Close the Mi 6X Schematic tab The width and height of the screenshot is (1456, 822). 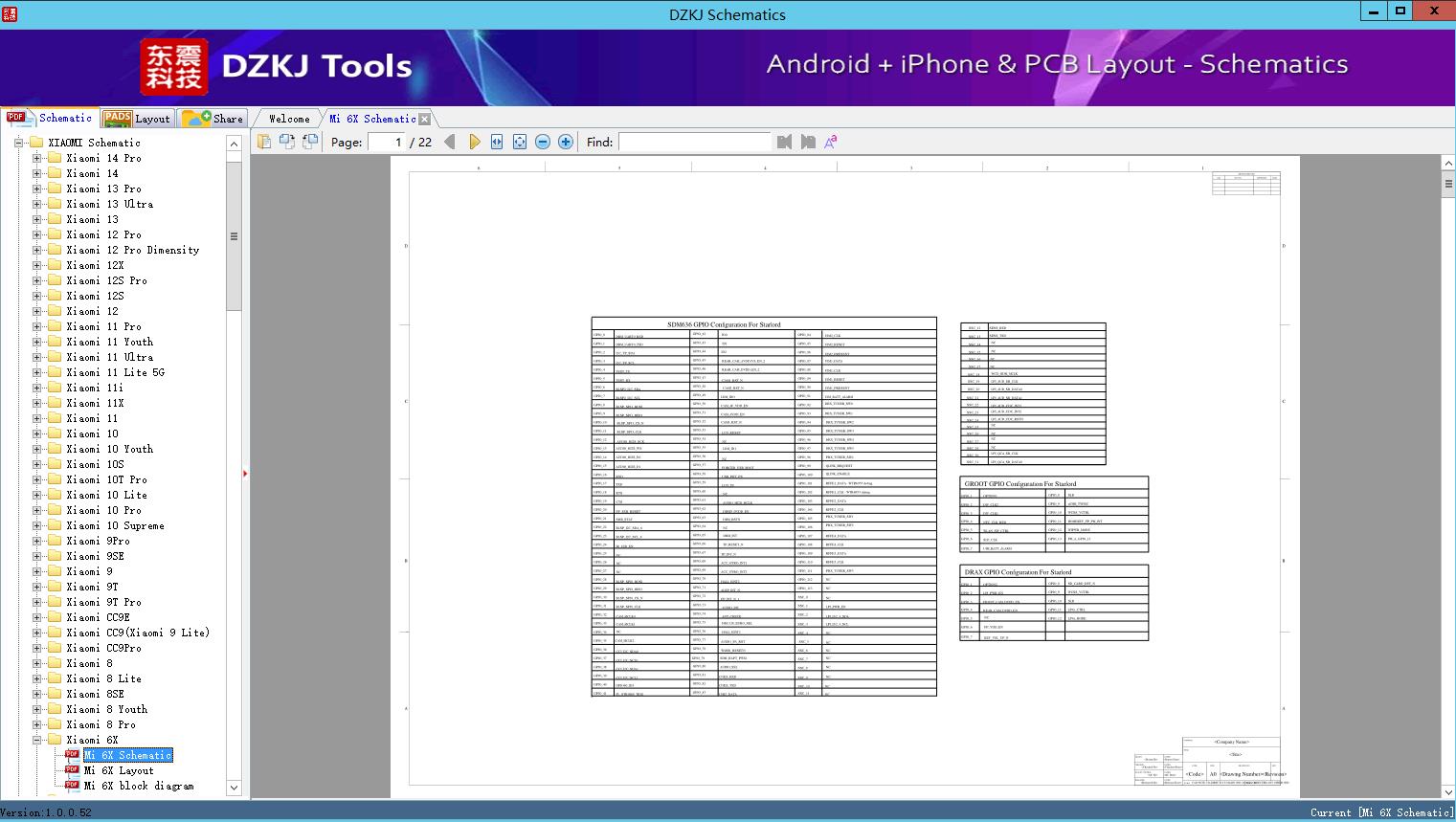(425, 120)
